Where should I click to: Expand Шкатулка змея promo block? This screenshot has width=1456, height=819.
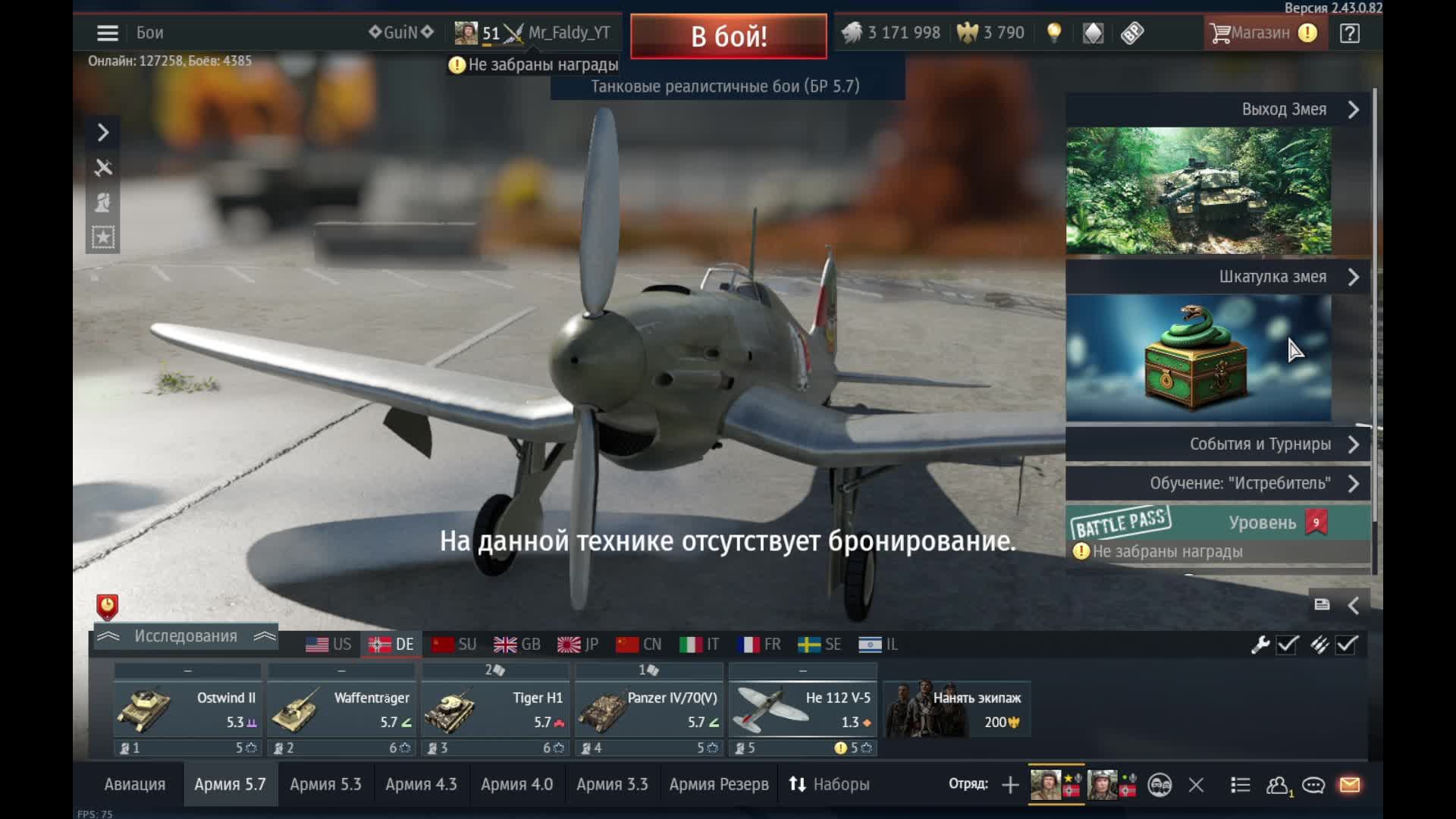tap(1218, 277)
